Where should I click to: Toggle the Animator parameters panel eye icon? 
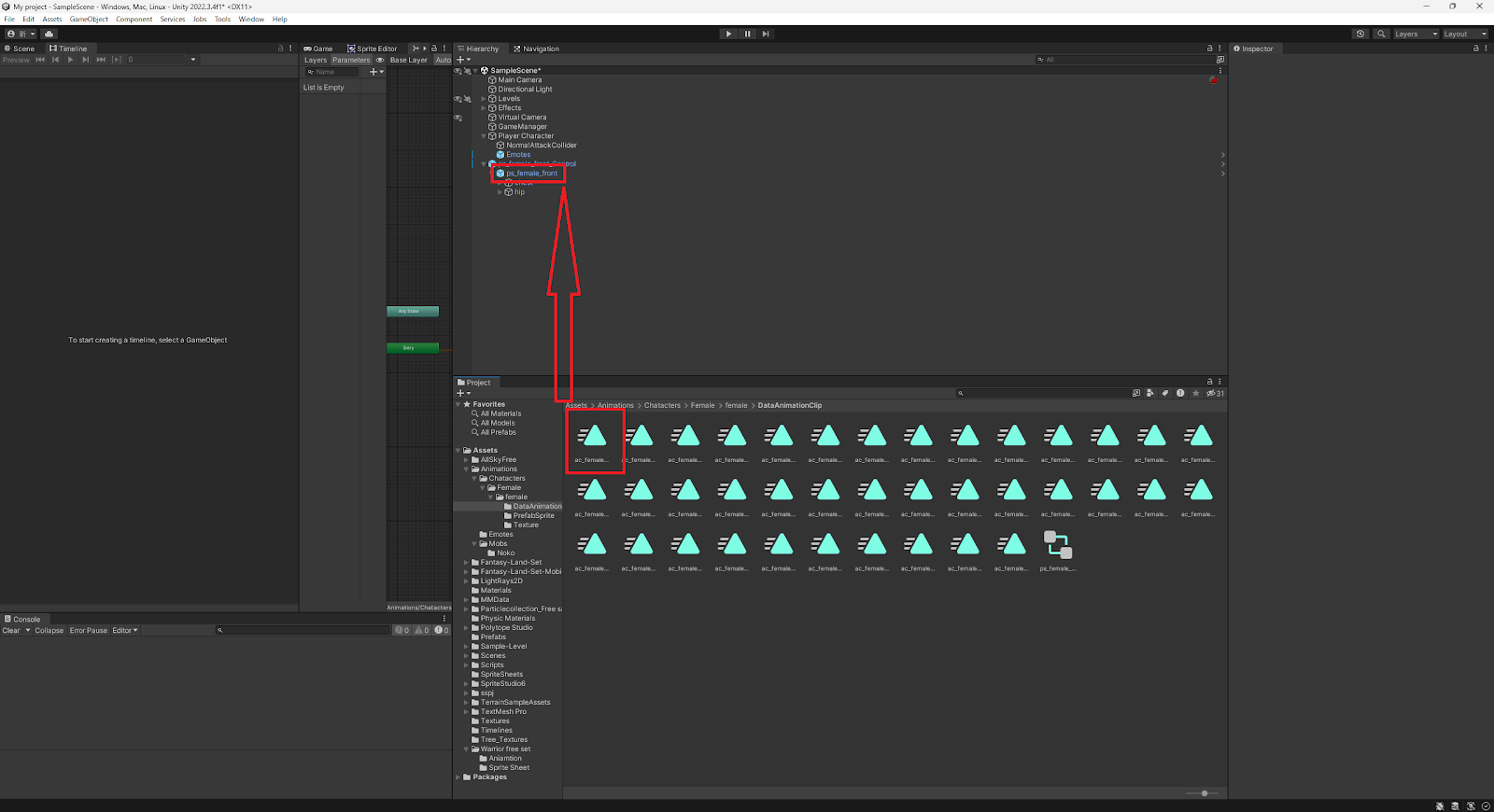point(380,60)
